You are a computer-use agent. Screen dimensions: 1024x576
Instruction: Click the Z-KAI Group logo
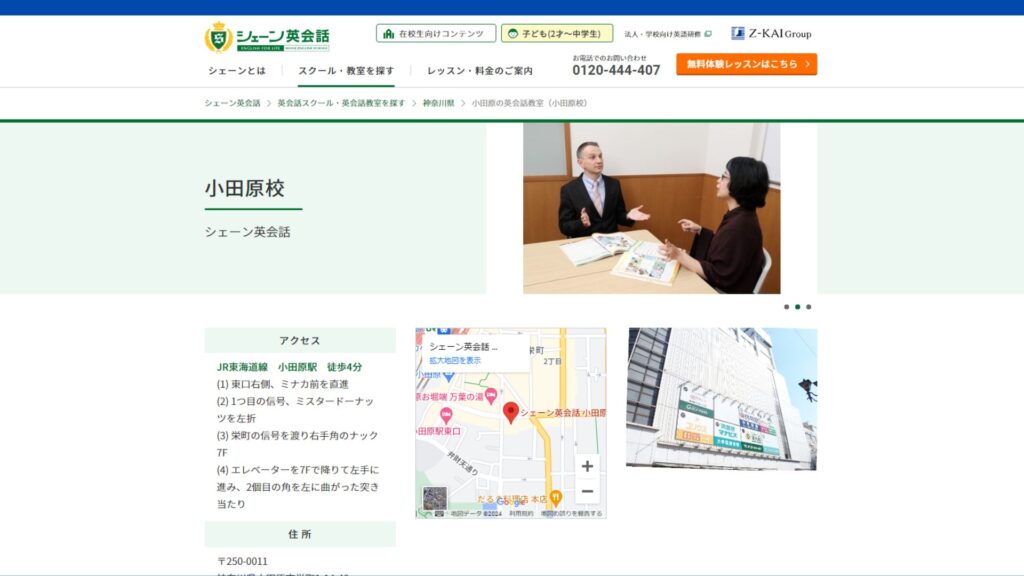pyautogui.click(x=771, y=33)
